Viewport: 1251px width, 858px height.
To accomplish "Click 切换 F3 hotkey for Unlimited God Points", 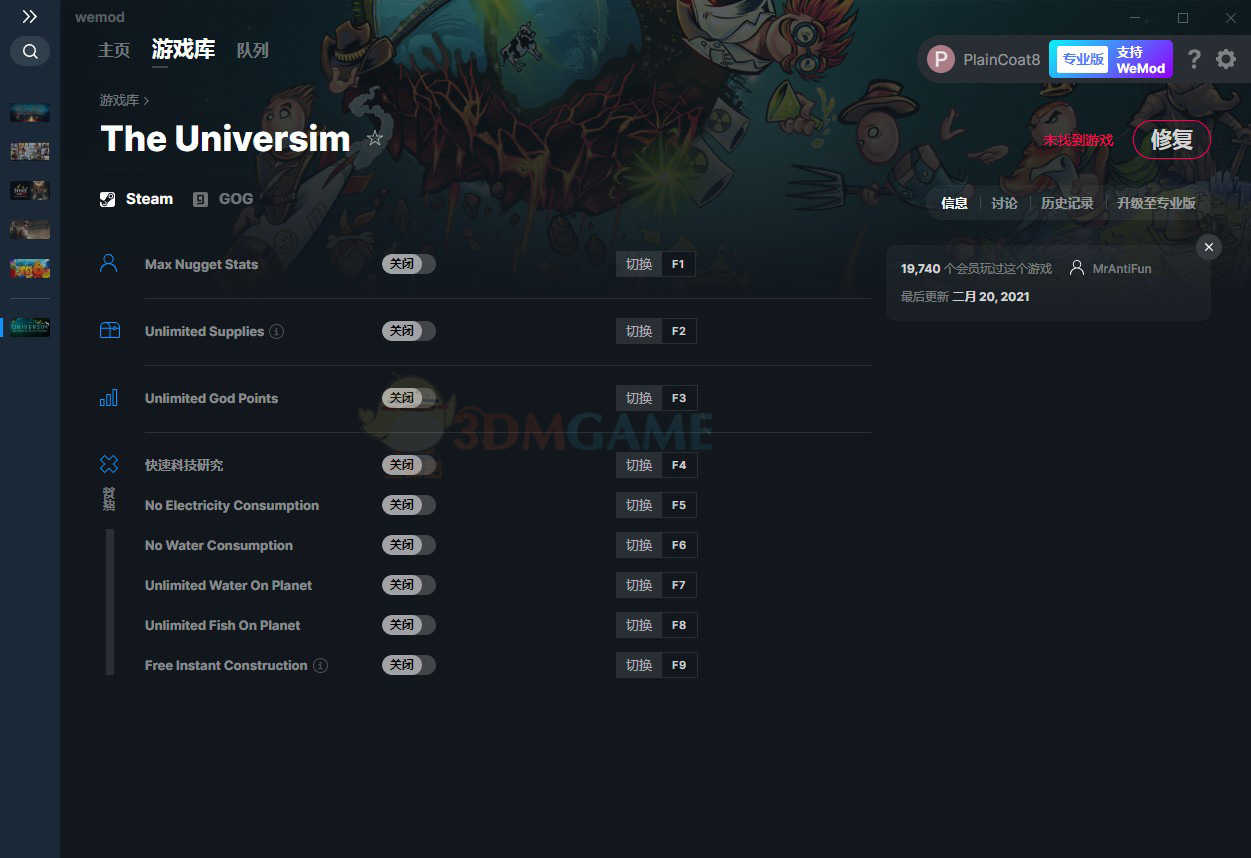I will tap(656, 398).
